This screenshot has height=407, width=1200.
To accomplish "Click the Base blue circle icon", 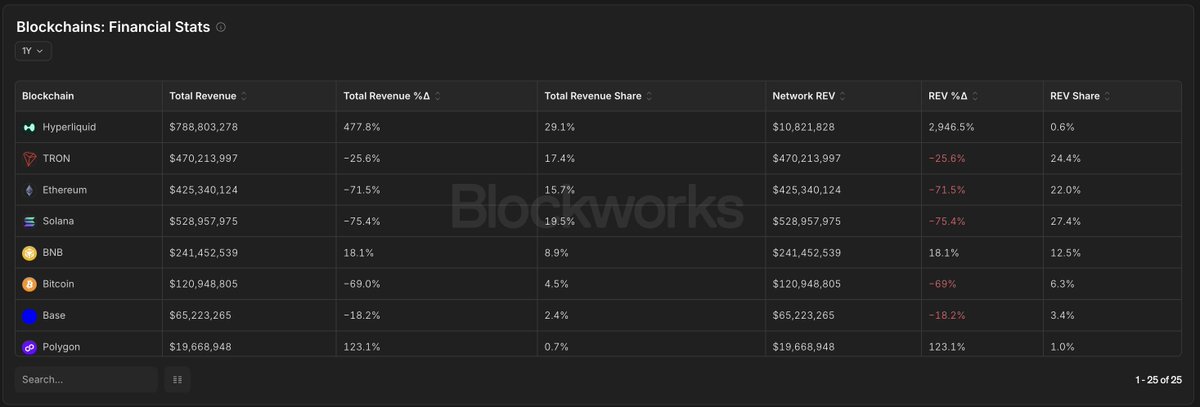I will [29, 316].
